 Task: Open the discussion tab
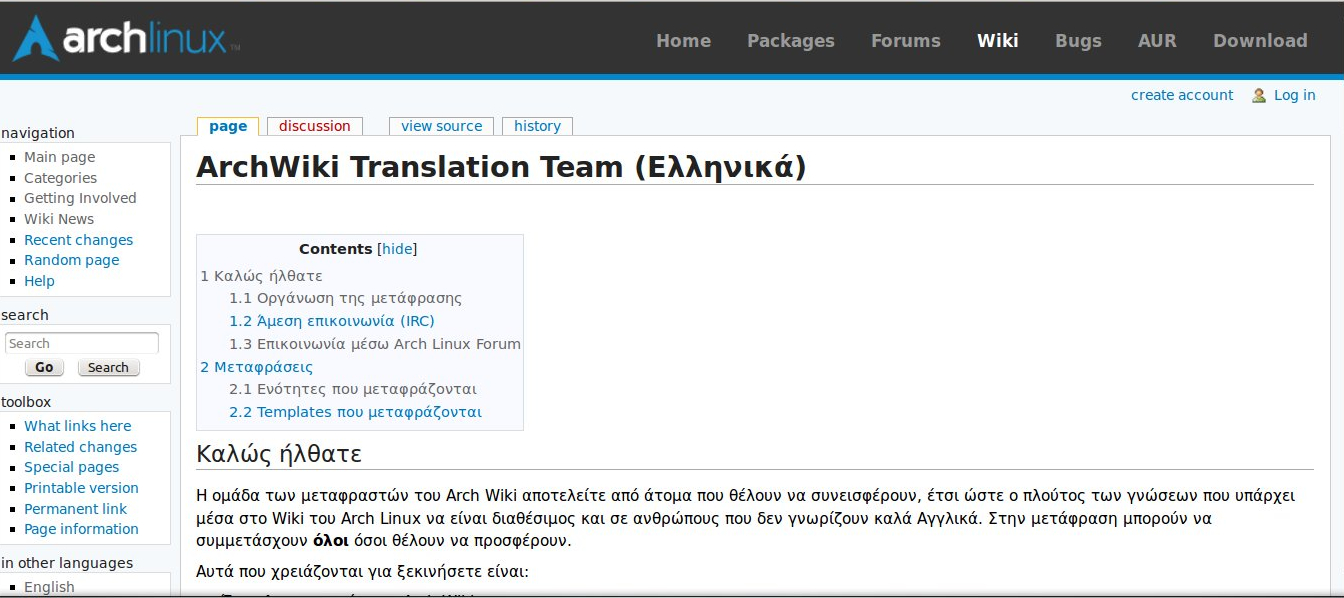tap(314, 126)
